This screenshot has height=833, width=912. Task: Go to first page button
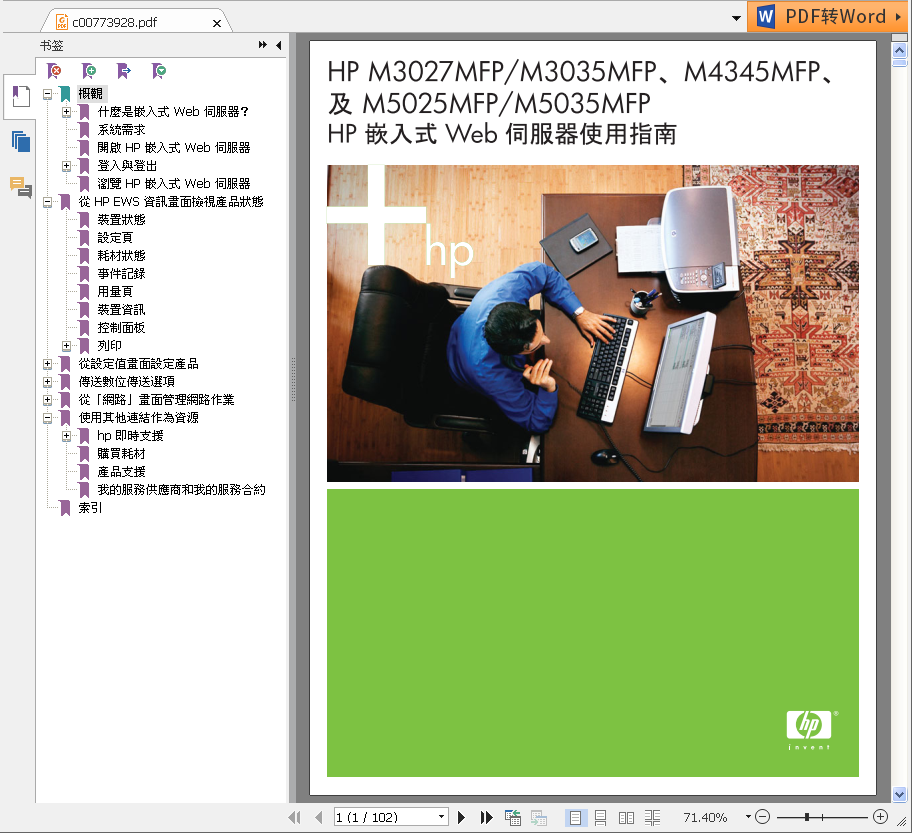coord(295,817)
